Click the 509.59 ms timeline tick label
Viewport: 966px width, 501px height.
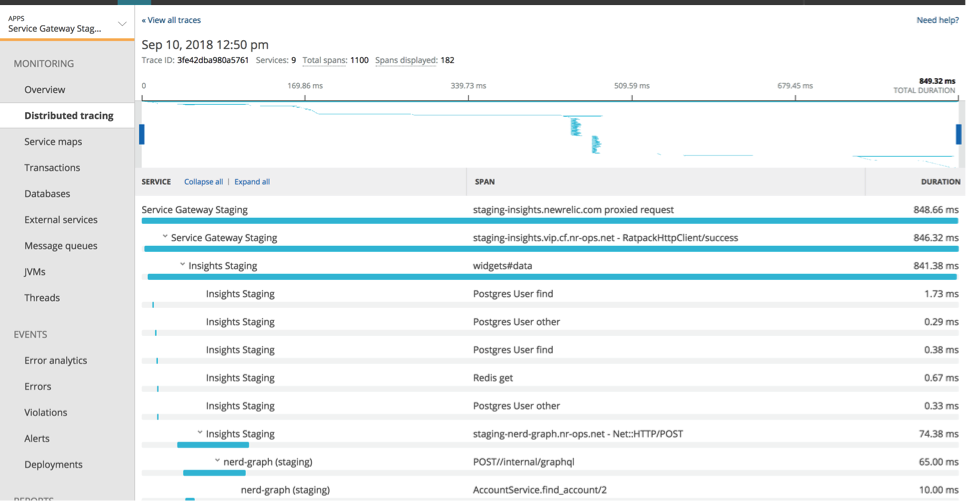(631, 86)
